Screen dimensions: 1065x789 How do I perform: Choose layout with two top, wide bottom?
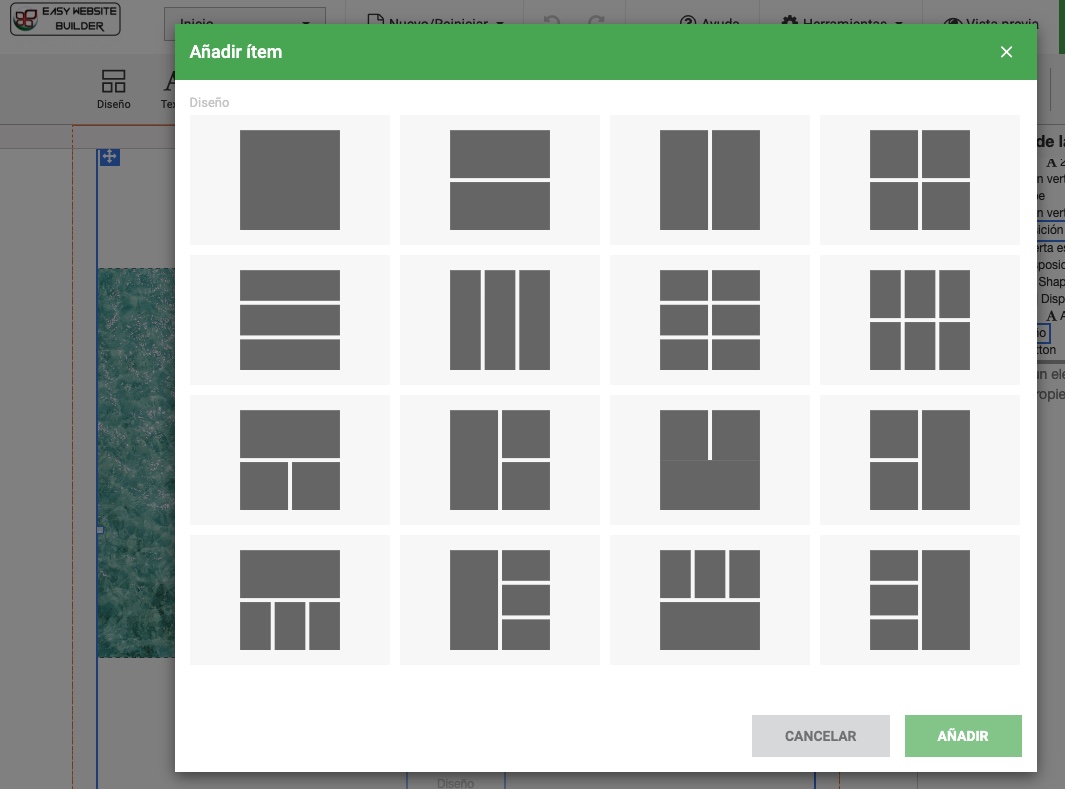(710, 460)
